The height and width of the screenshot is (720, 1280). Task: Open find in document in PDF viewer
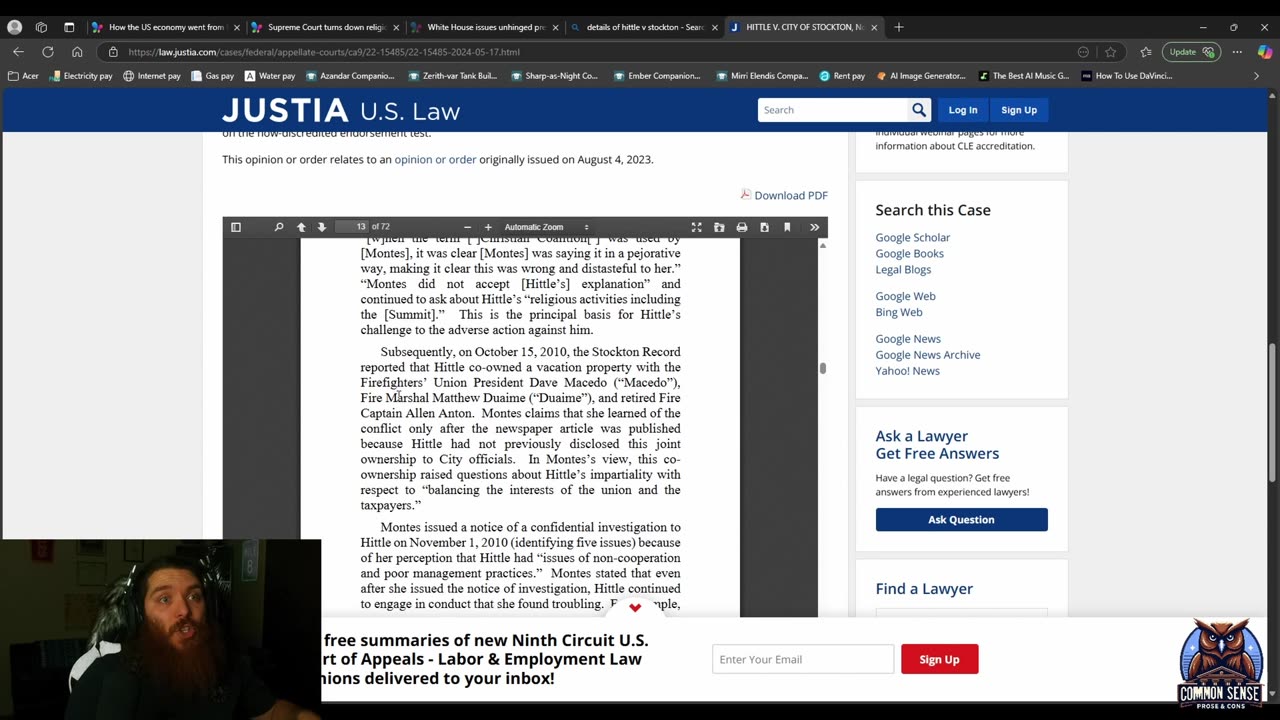[279, 227]
